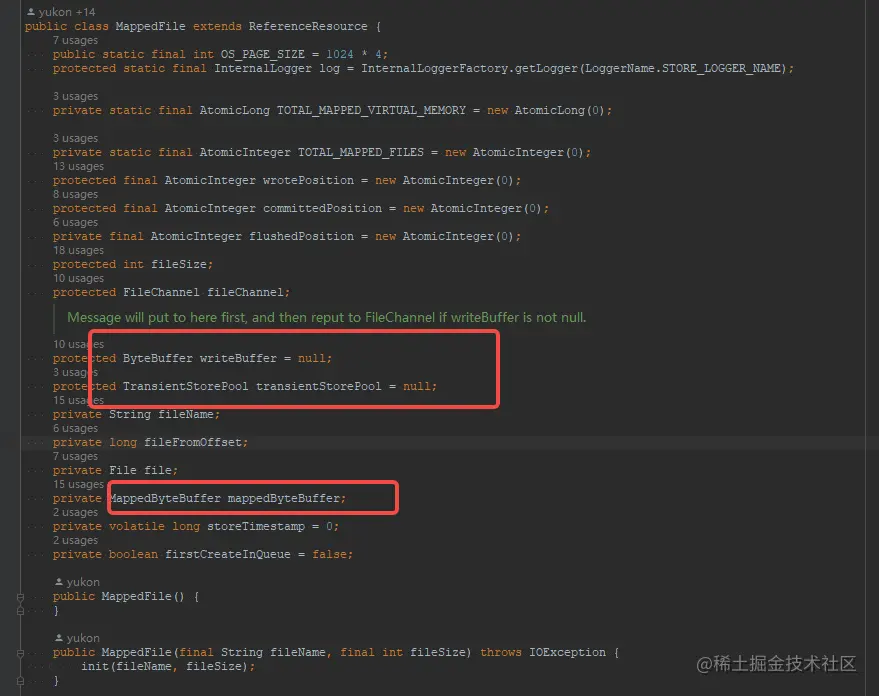879x696 pixels.
Task: Open the '18 usages' hint above fileSize
Action: coord(78,250)
